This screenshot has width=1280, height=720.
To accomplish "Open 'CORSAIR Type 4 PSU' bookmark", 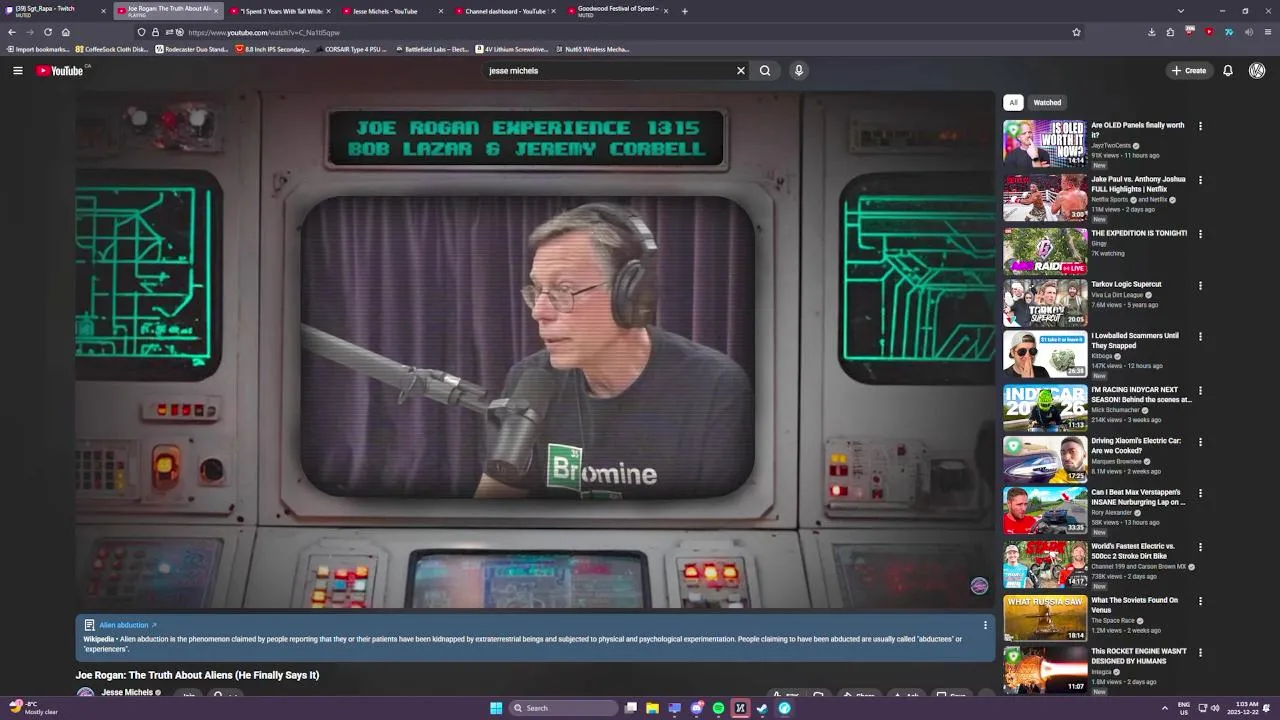I will coord(351,49).
